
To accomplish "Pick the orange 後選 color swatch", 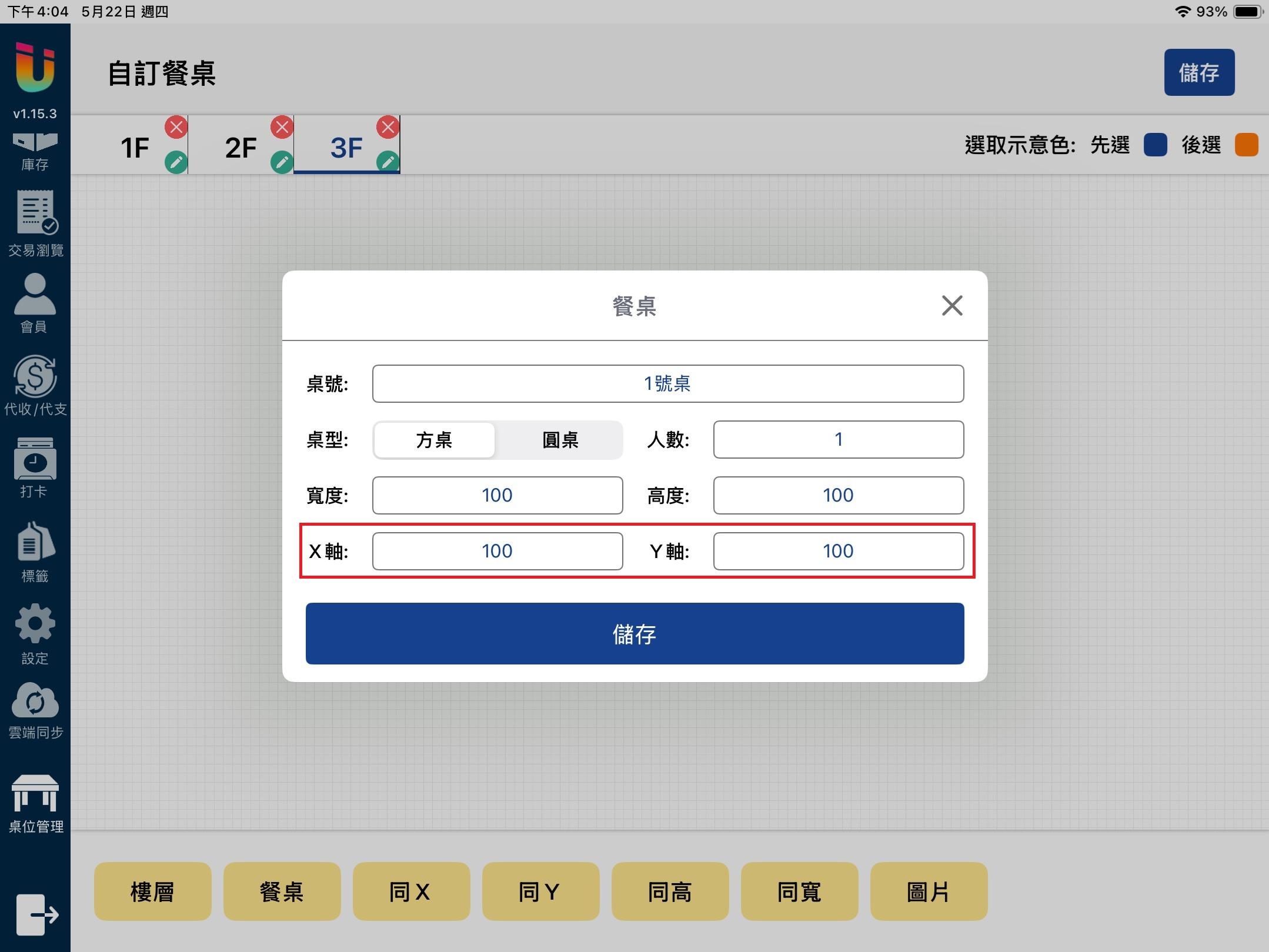I will point(1246,145).
